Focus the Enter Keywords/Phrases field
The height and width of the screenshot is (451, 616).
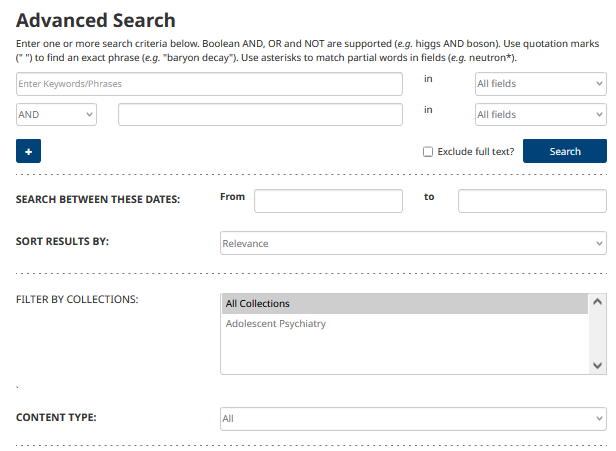click(209, 84)
